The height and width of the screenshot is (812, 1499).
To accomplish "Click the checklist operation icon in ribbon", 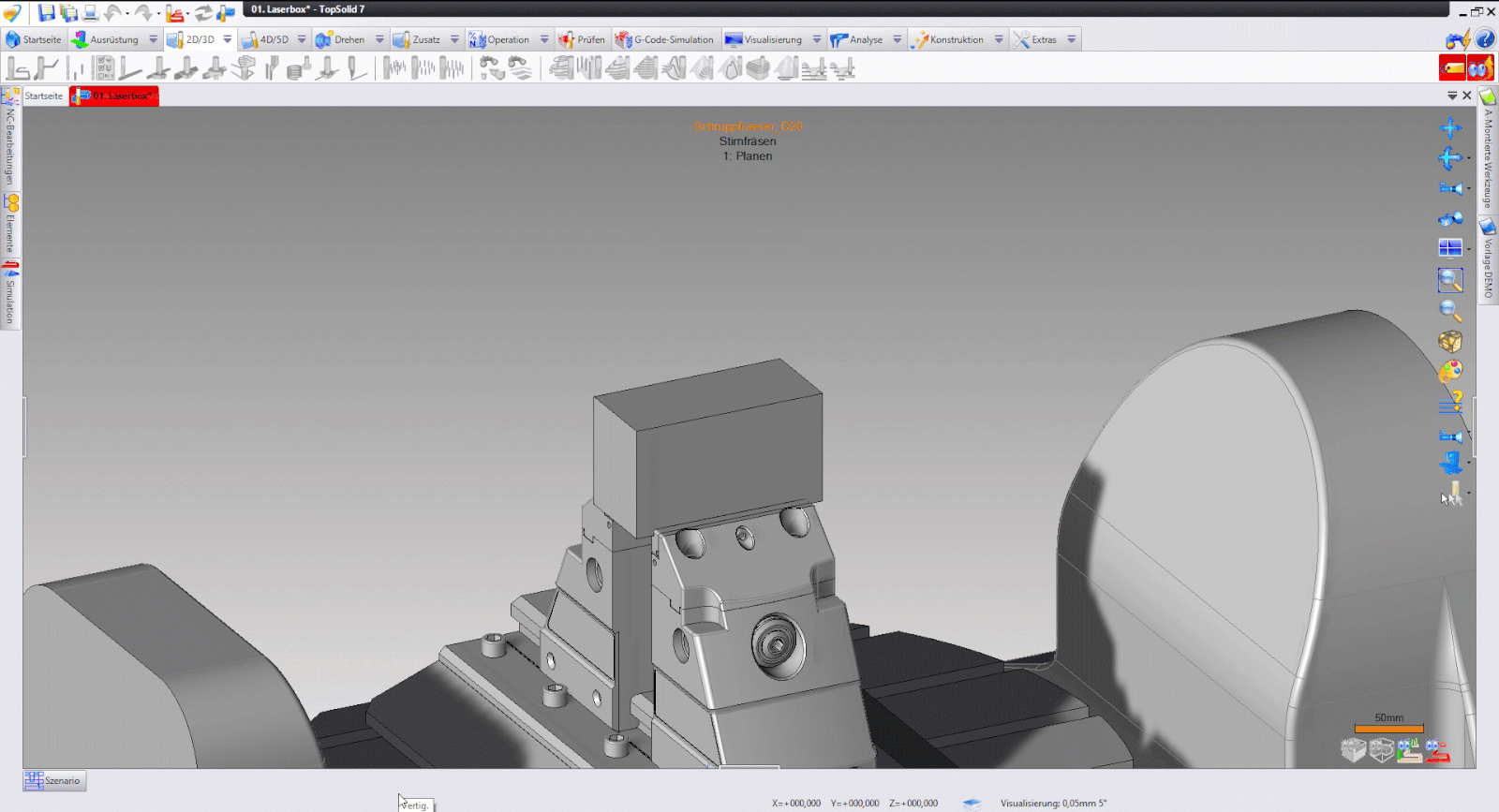I will [104, 68].
